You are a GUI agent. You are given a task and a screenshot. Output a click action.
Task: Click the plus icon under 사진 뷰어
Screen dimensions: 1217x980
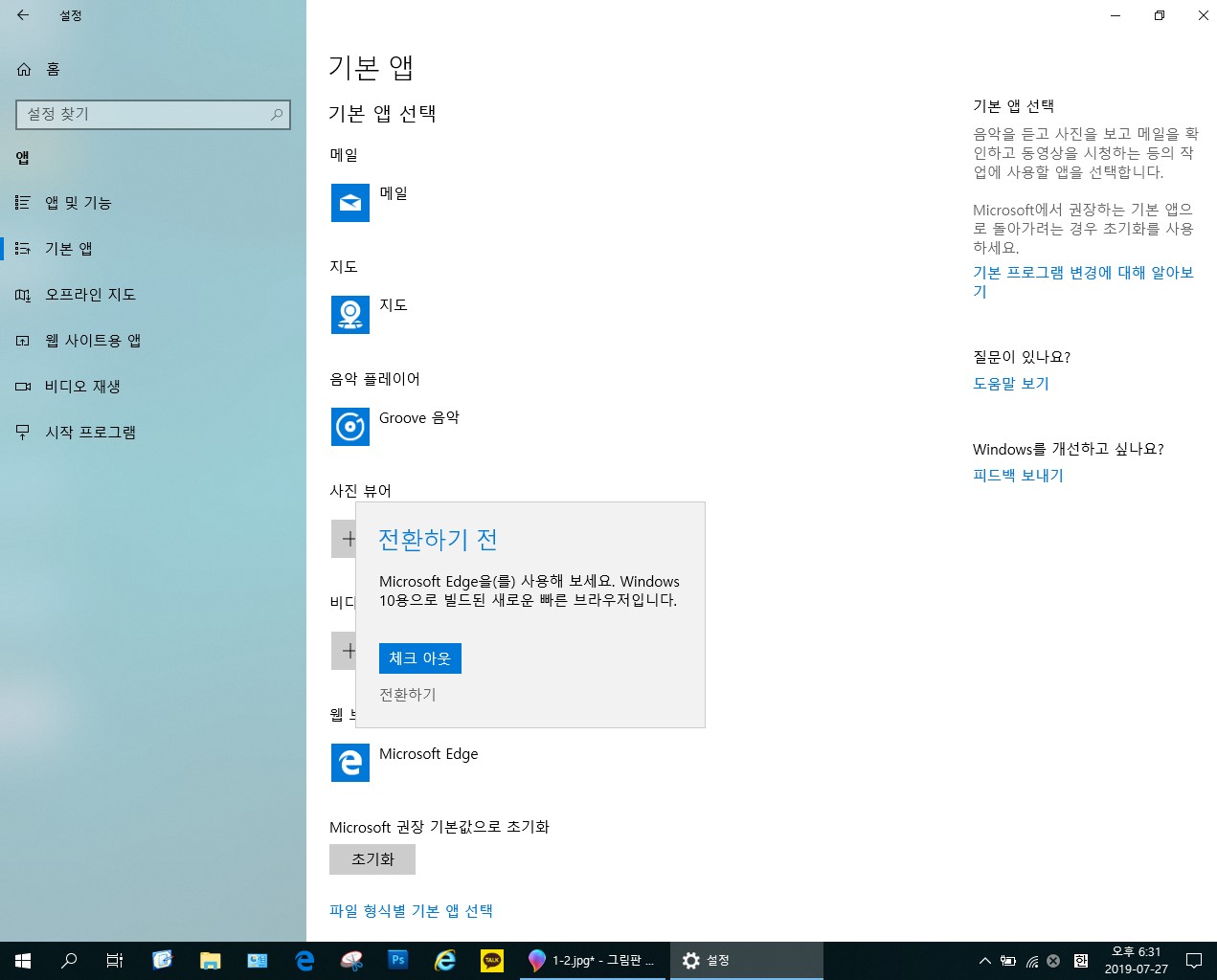[344, 539]
